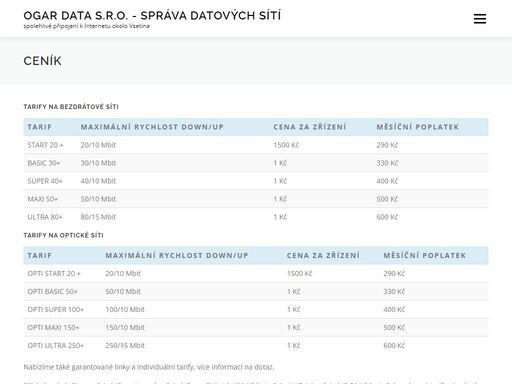Image resolution: width=512 pixels, height=384 pixels.
Task: Select 400 Kč monthly fee of SUPER 40+
Action: click(387, 181)
